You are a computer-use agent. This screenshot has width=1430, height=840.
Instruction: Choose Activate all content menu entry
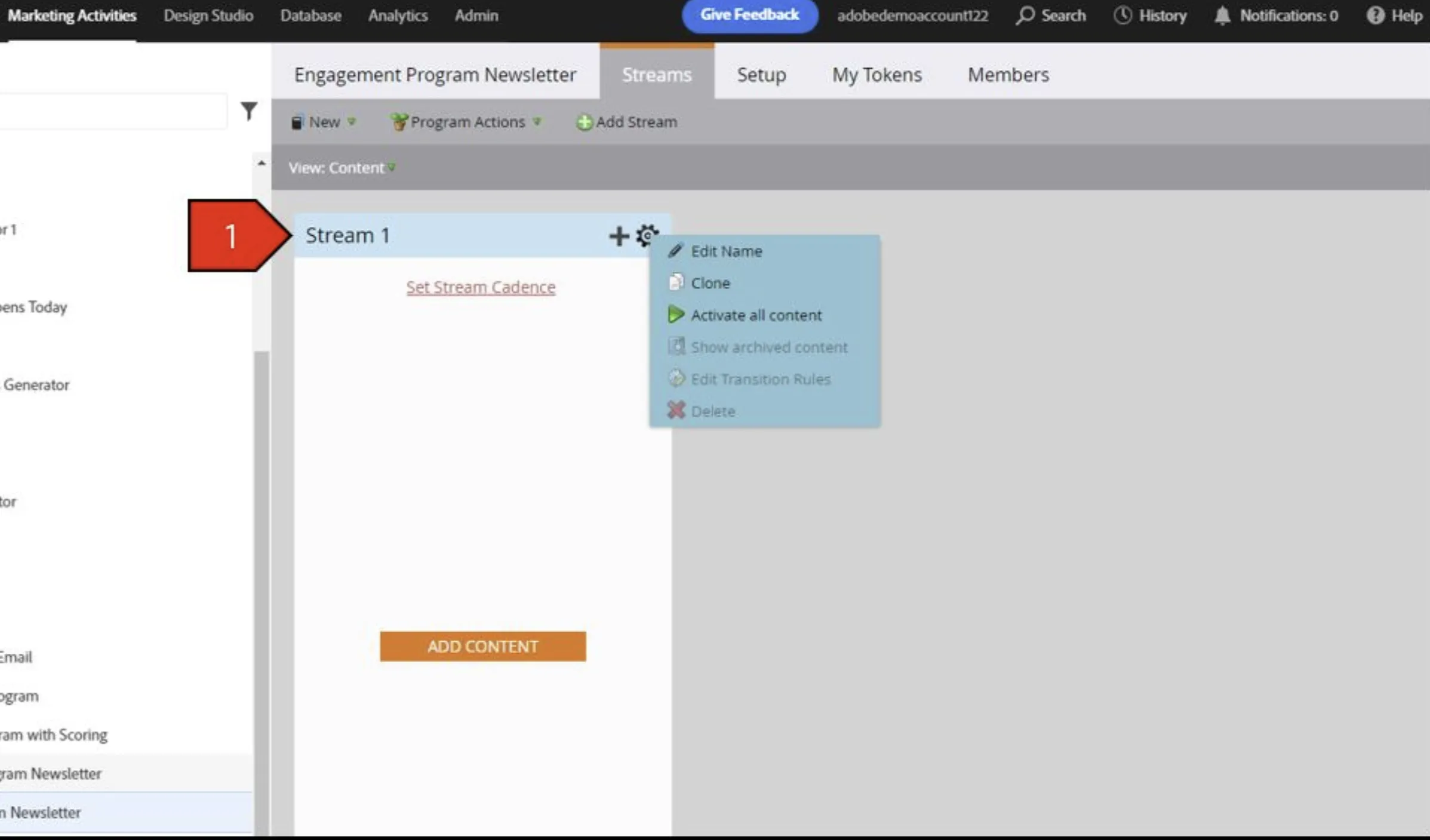765,315
